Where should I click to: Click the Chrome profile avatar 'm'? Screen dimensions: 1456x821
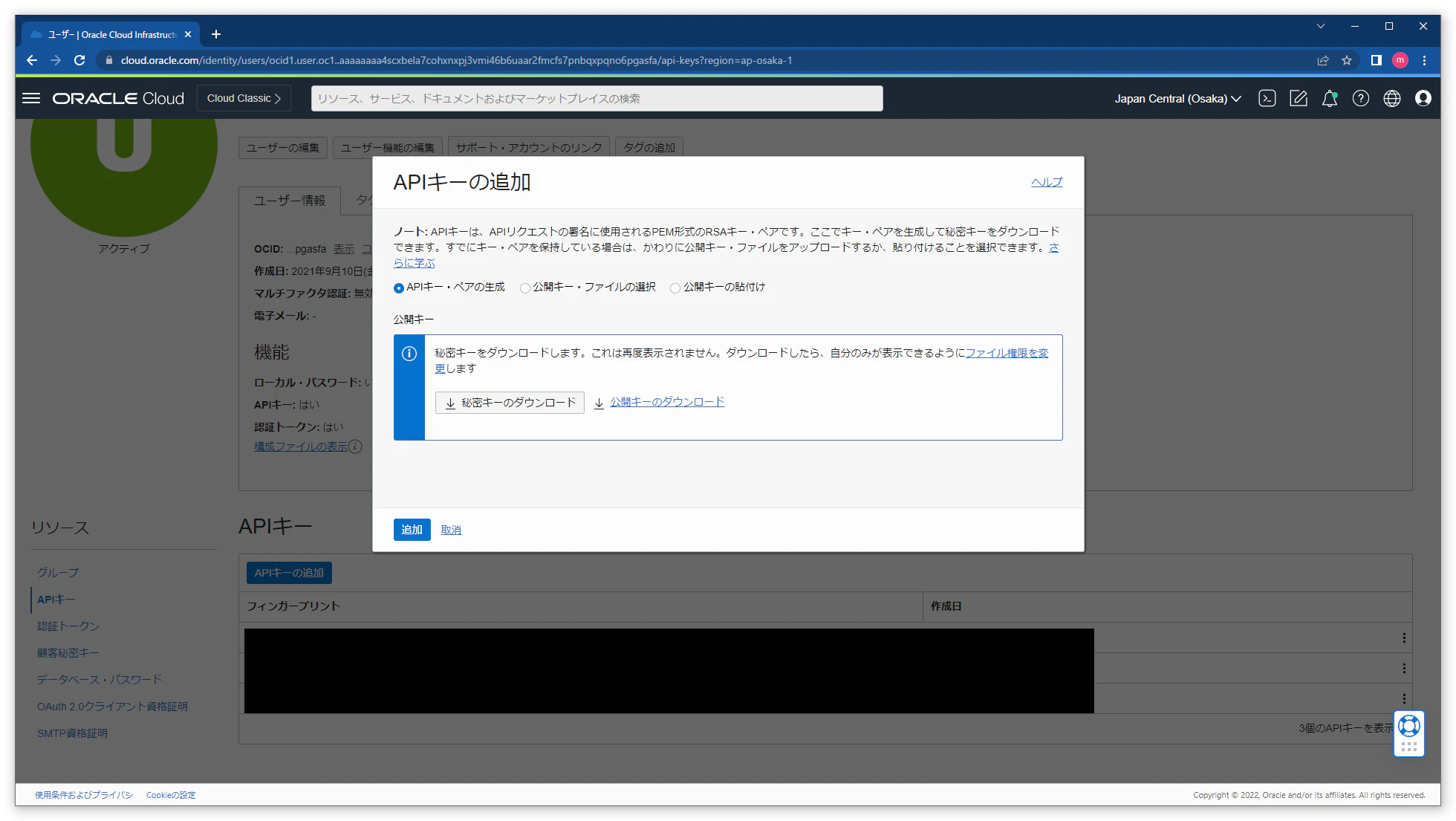tap(1400, 60)
